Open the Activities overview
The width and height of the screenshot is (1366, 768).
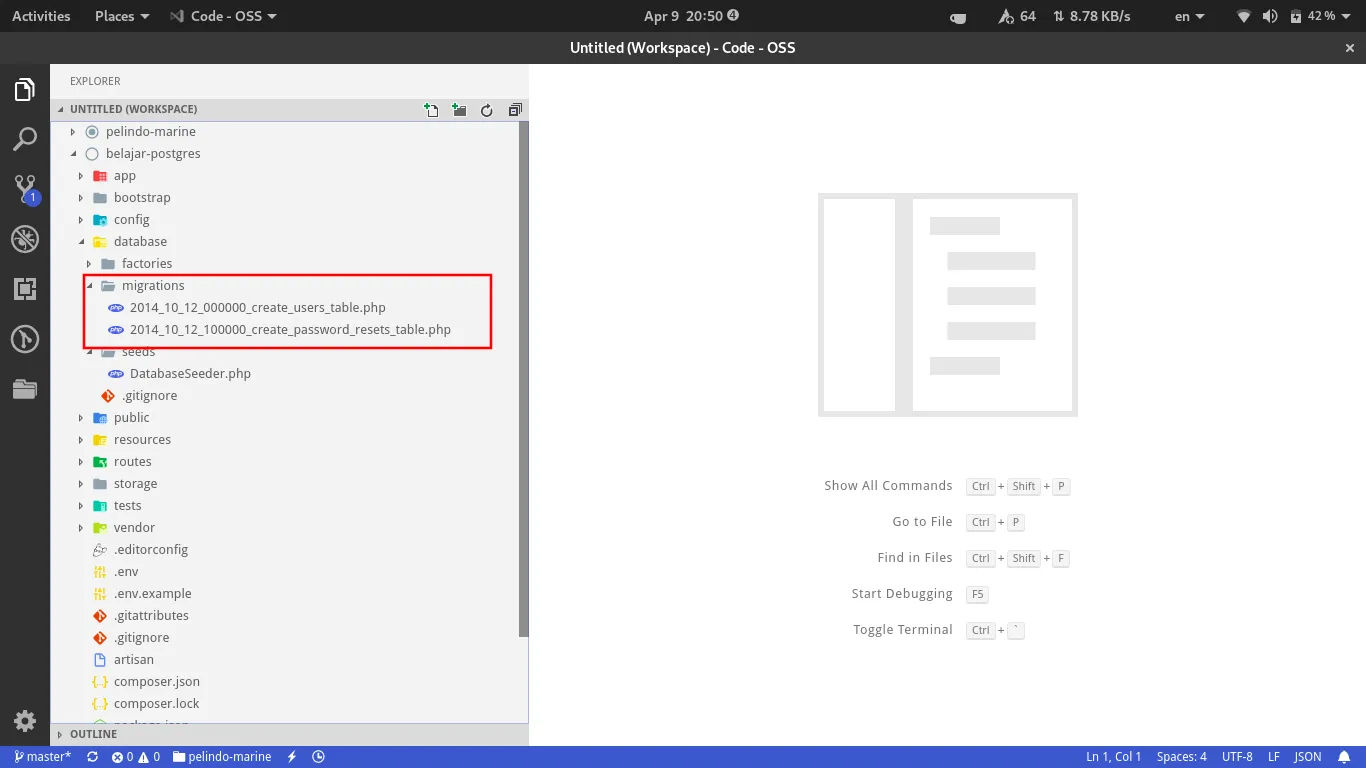coord(41,16)
